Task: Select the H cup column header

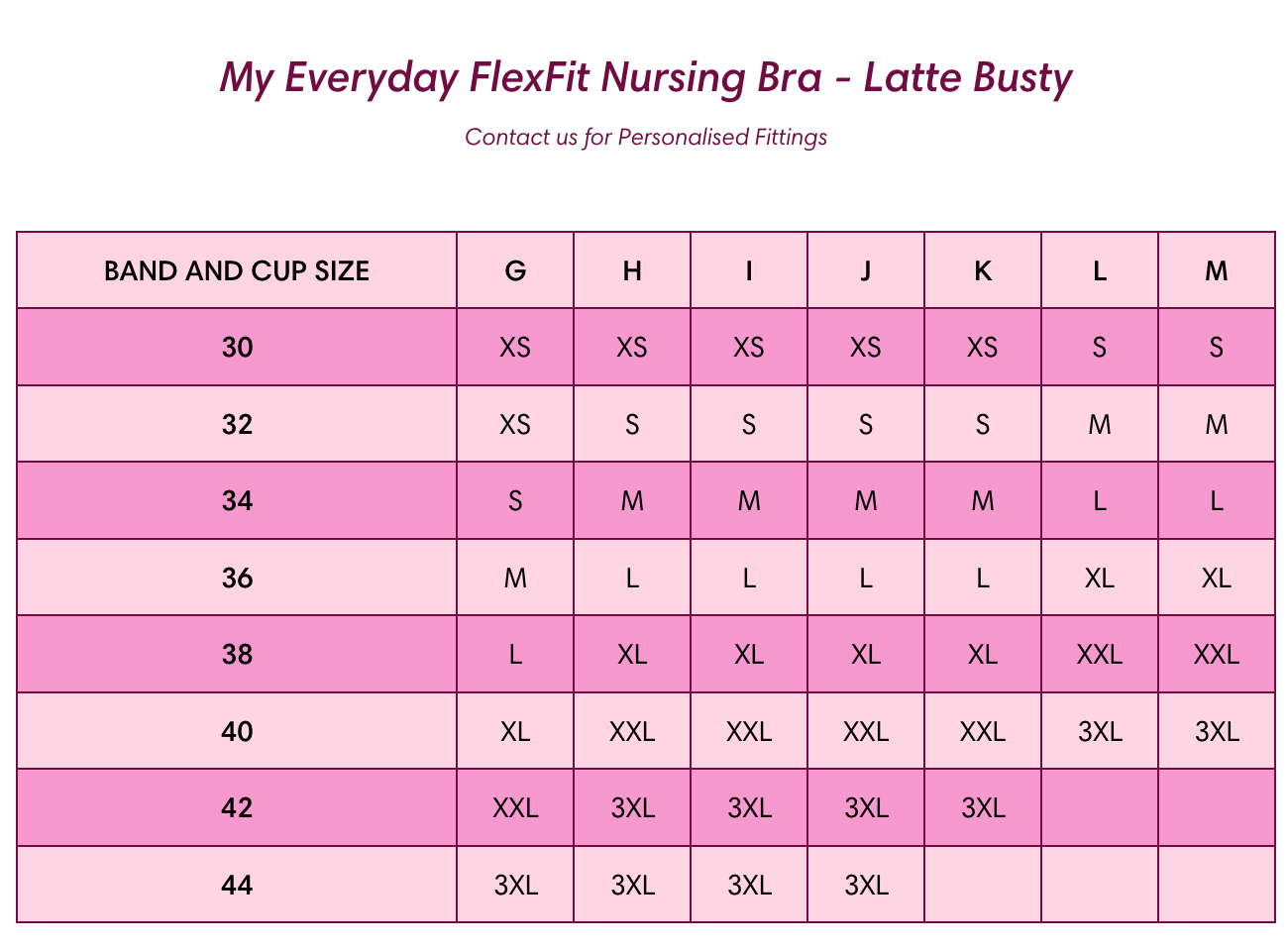Action: pos(632,270)
